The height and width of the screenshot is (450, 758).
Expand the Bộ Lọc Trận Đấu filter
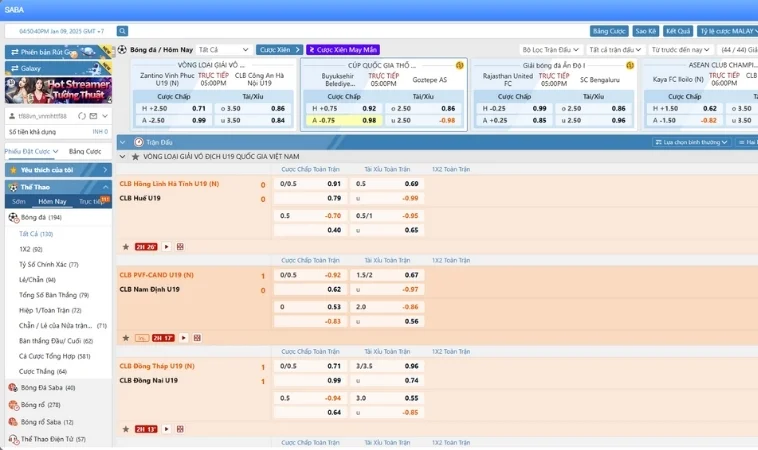pos(550,49)
